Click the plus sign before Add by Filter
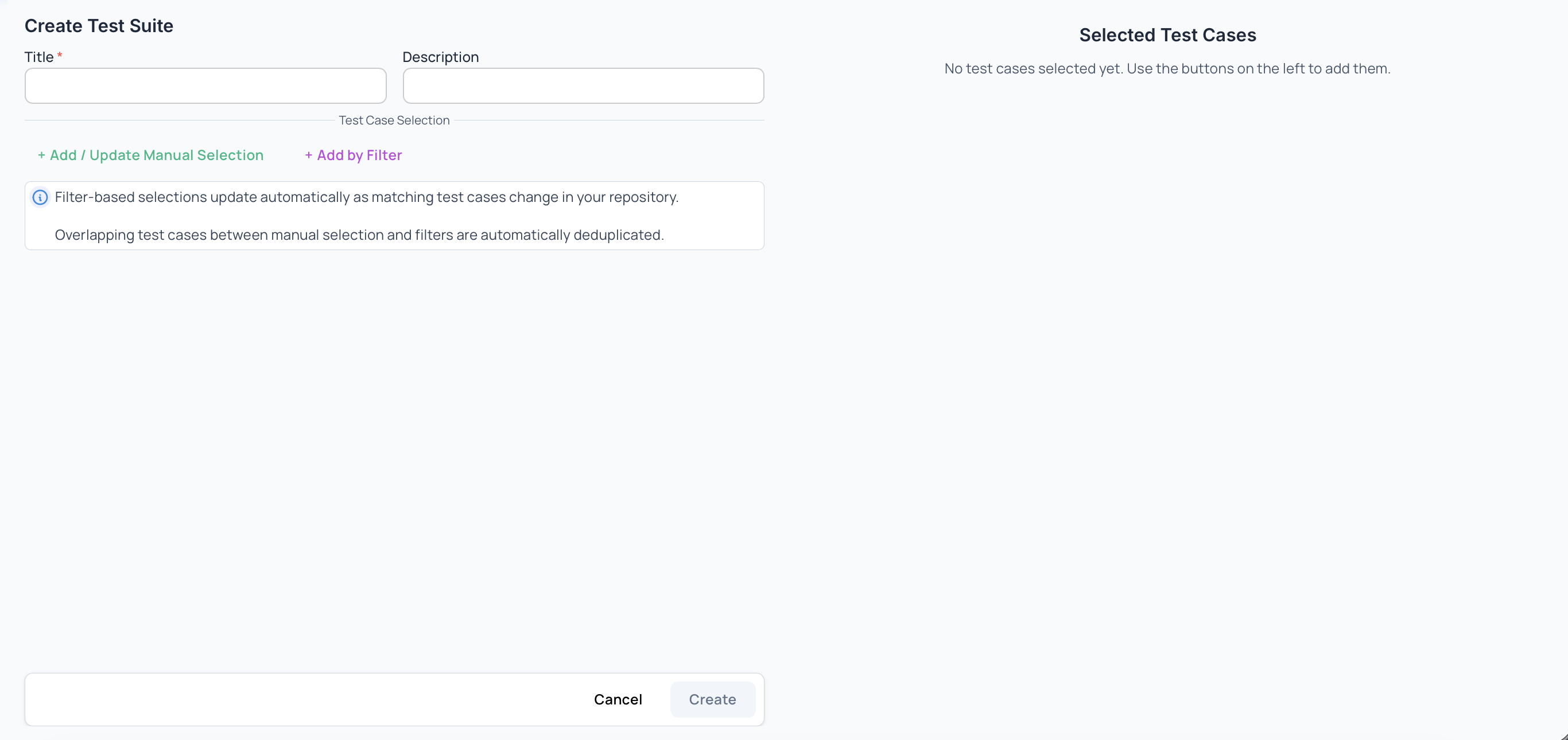Image resolution: width=1568 pixels, height=740 pixels. pos(308,155)
